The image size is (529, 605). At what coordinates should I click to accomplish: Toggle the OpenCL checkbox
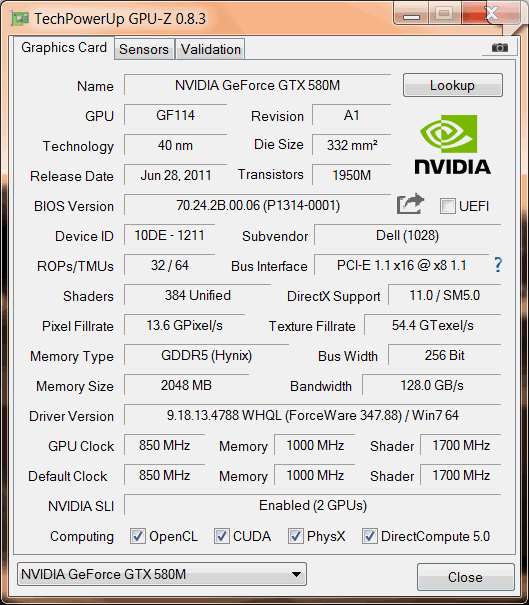(138, 536)
